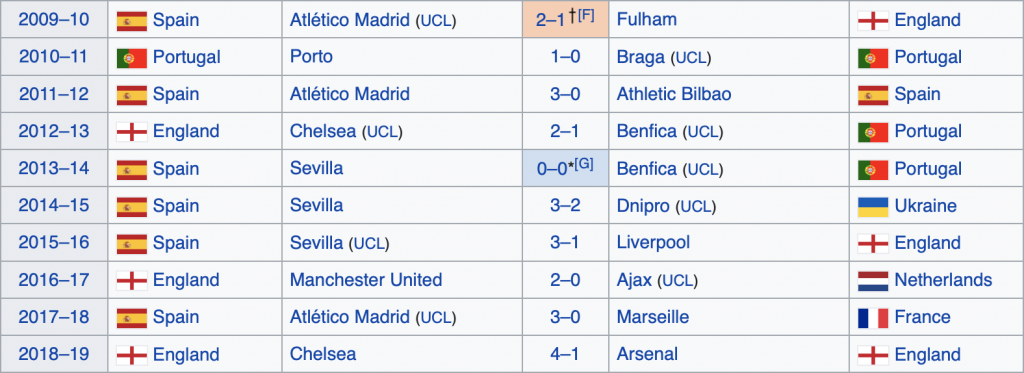Open Manchester United link
1024x373 pixels.
pyautogui.click(x=366, y=280)
